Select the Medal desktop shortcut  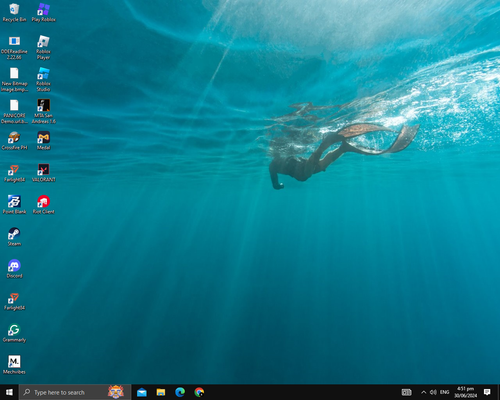pyautogui.click(x=43, y=141)
